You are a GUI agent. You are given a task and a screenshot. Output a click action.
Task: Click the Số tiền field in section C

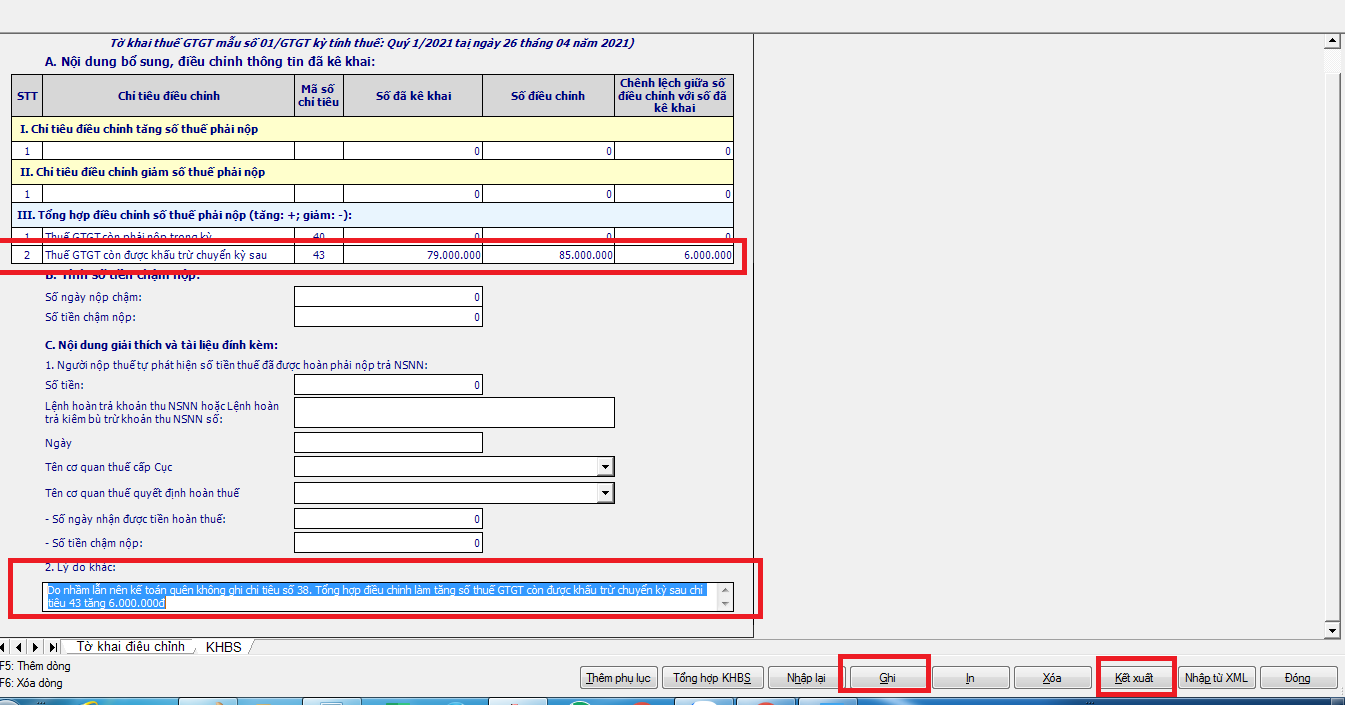(x=388, y=385)
